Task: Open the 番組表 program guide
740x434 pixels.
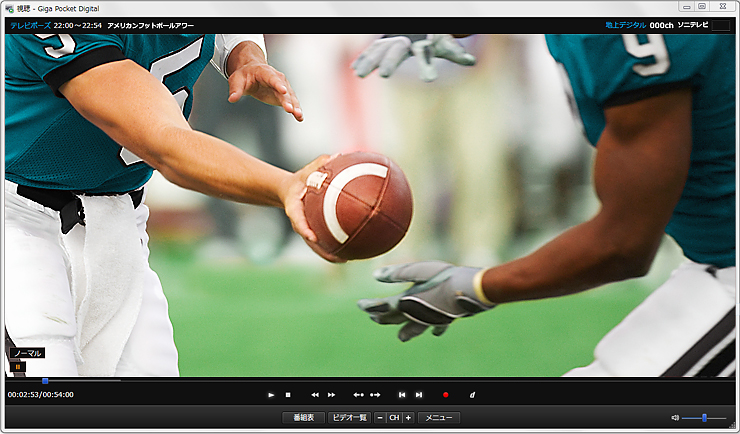Action: coord(302,417)
